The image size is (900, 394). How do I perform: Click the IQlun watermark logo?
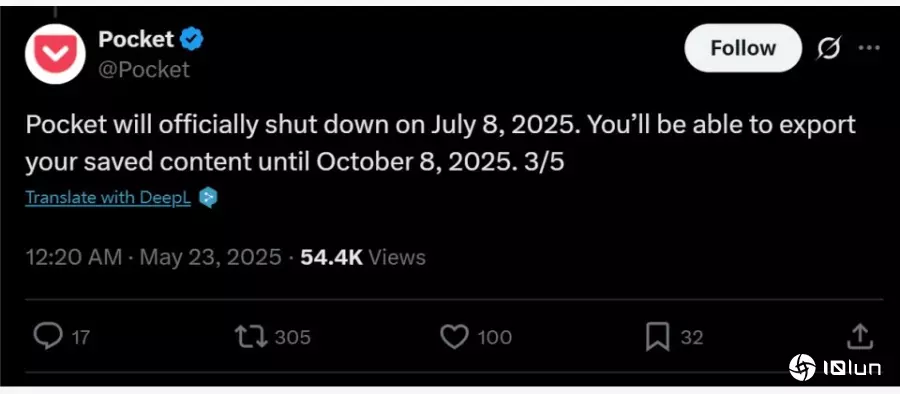point(835,368)
